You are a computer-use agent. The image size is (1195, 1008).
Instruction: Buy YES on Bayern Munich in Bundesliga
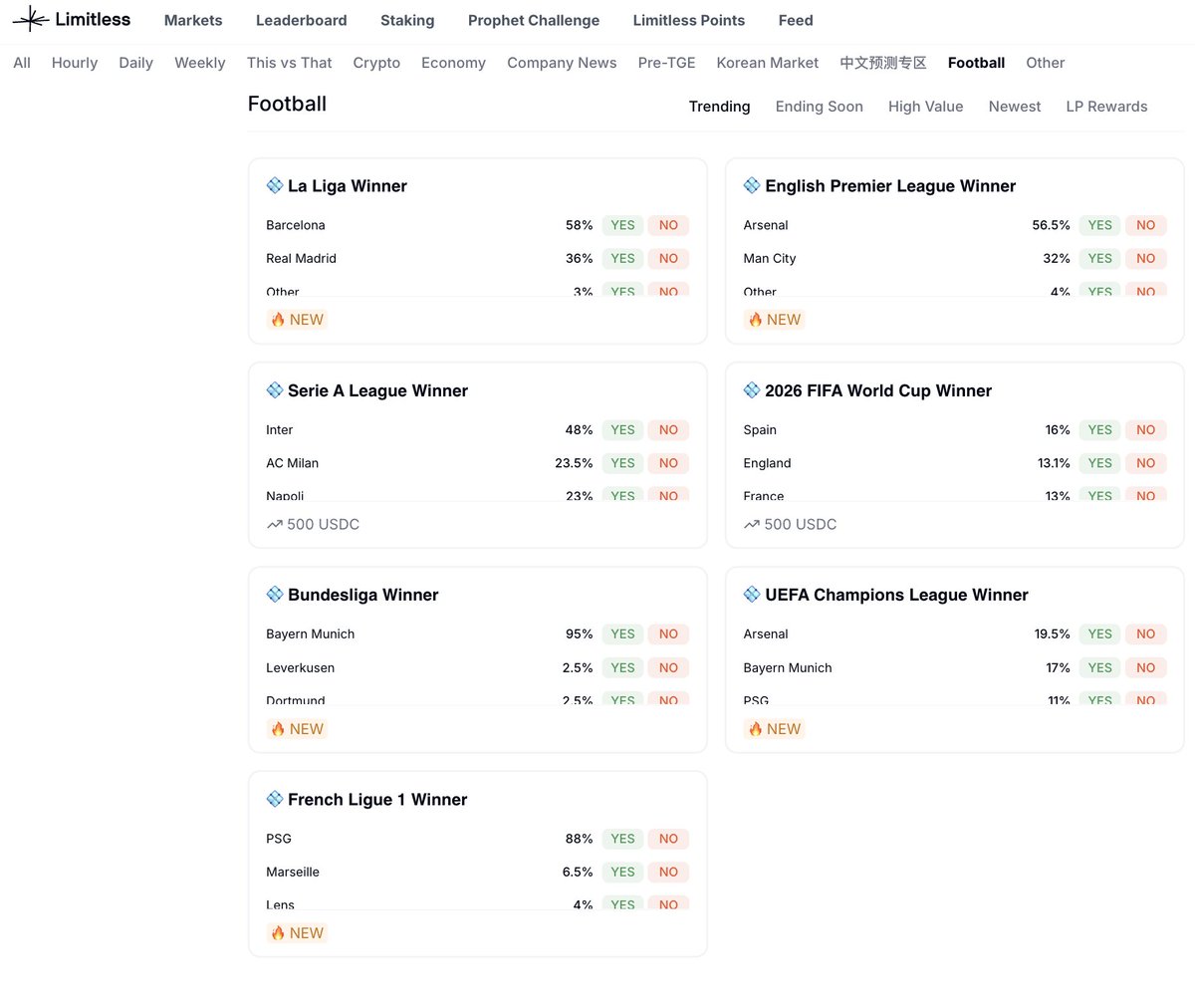tap(622, 633)
